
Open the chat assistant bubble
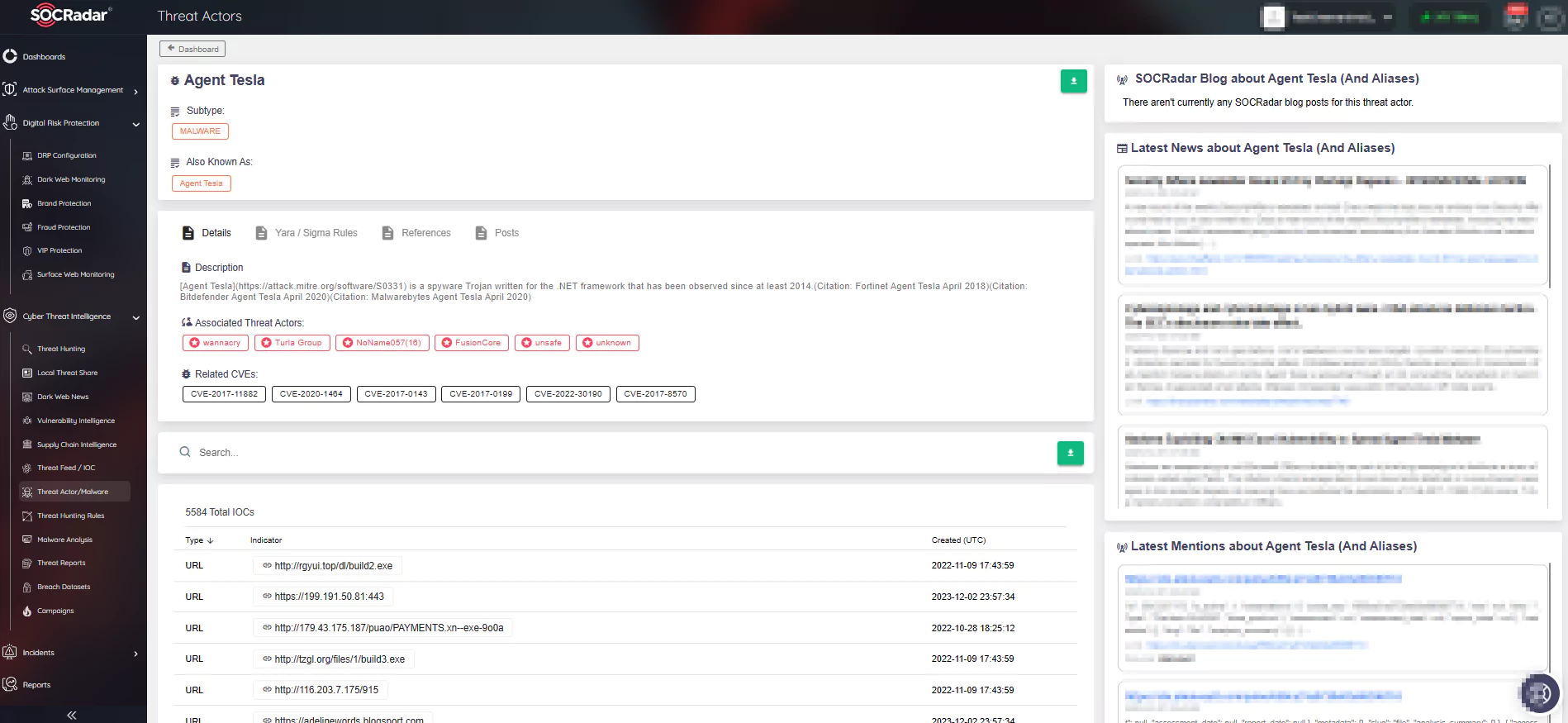click(x=1539, y=692)
